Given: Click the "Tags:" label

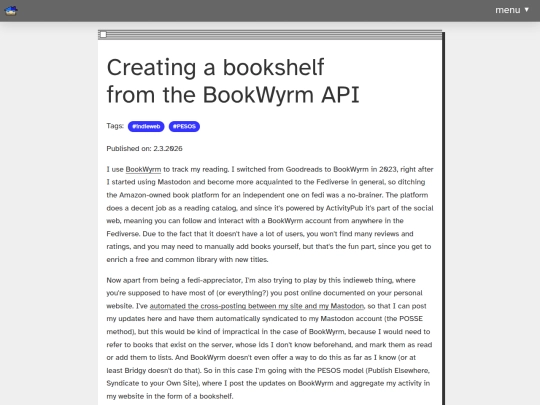Looking at the screenshot, I should 115,126.
